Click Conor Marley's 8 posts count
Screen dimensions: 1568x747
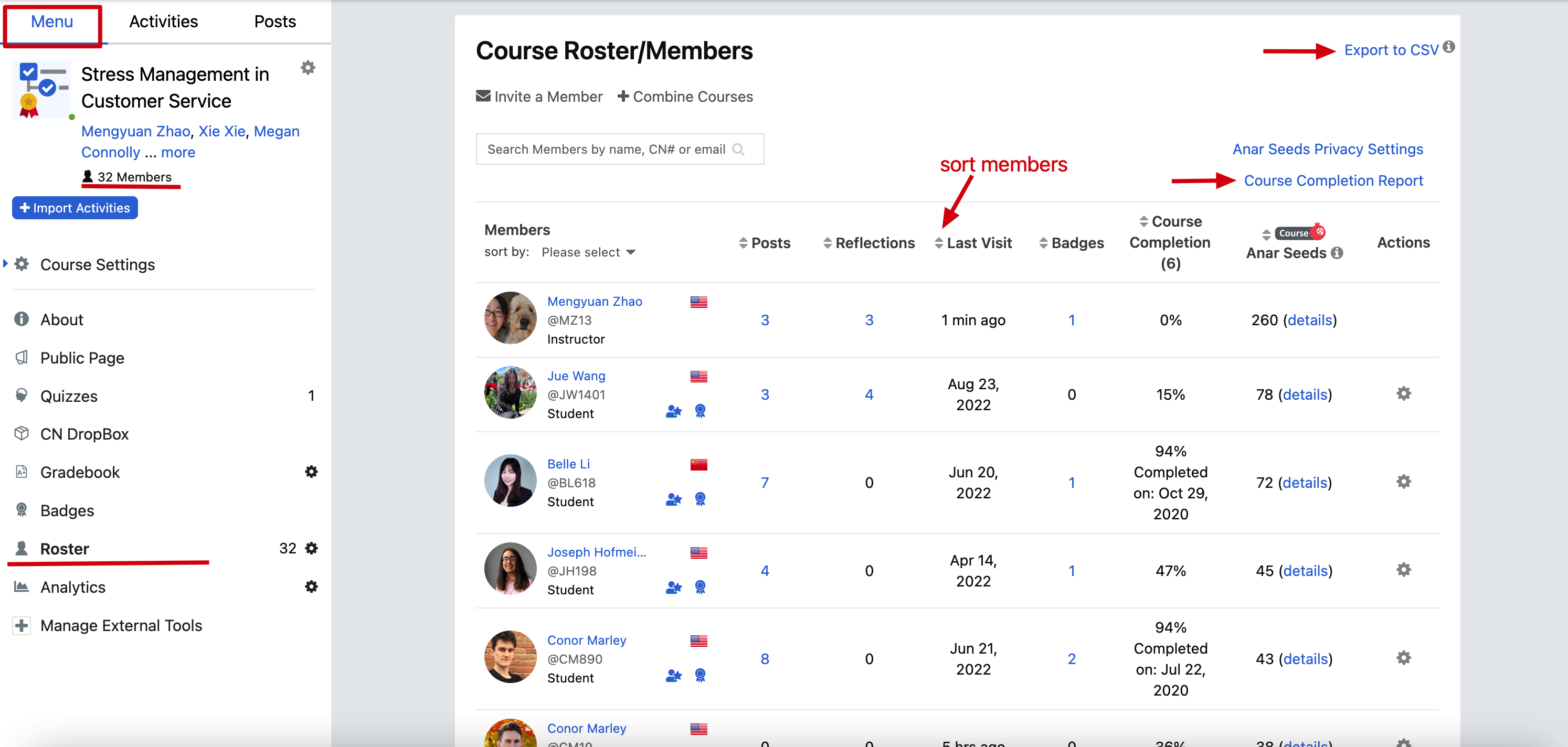point(765,659)
